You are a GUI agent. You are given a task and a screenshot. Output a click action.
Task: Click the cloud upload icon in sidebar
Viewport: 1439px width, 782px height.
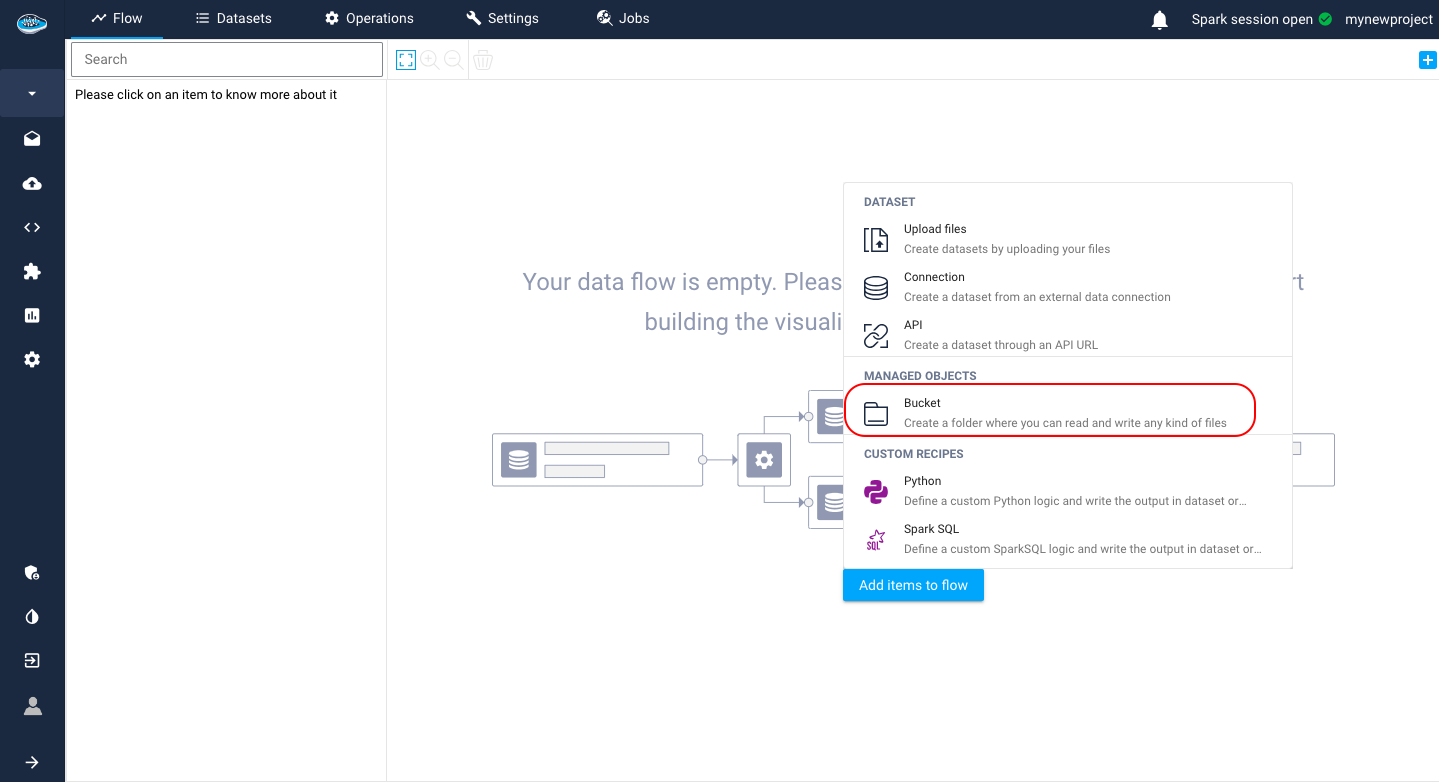(32, 184)
